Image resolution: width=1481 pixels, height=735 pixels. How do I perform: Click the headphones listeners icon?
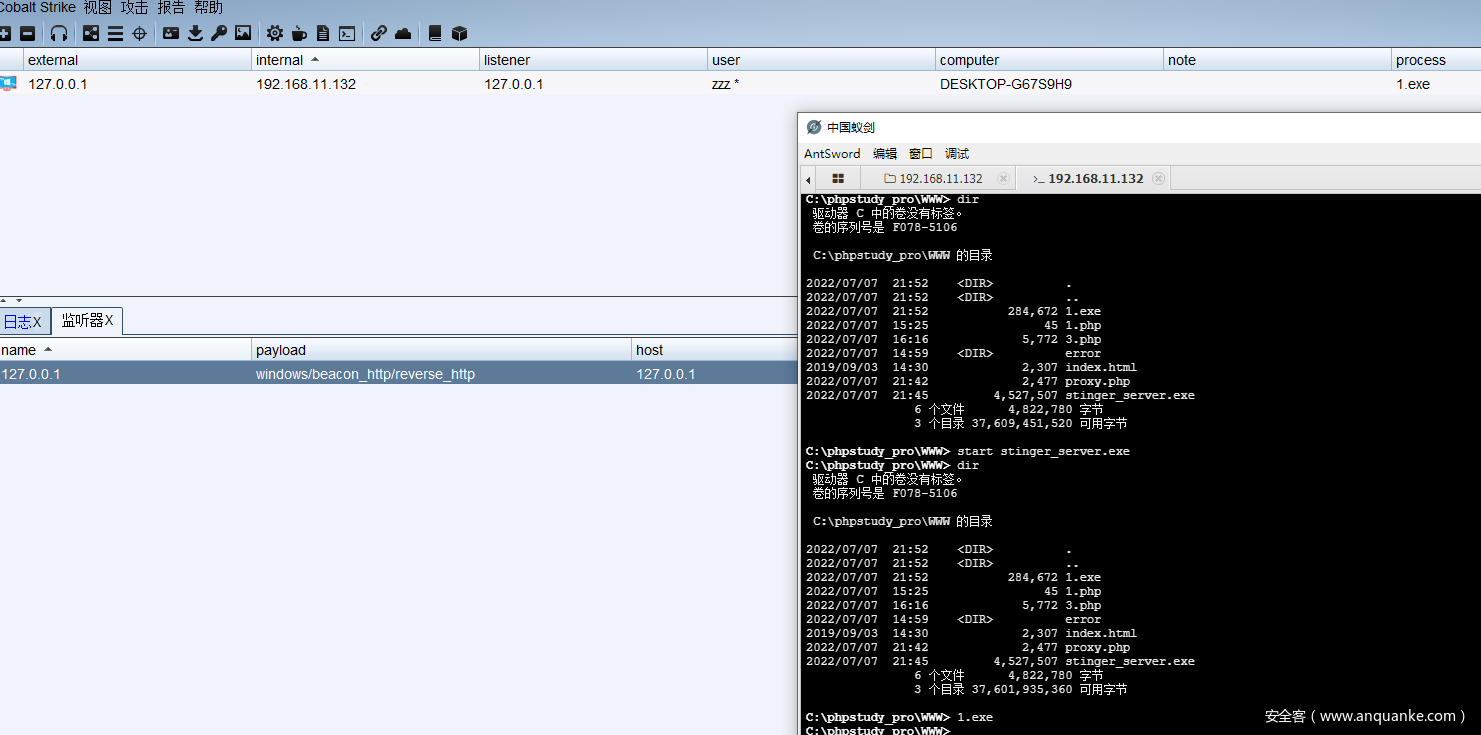click(59, 33)
